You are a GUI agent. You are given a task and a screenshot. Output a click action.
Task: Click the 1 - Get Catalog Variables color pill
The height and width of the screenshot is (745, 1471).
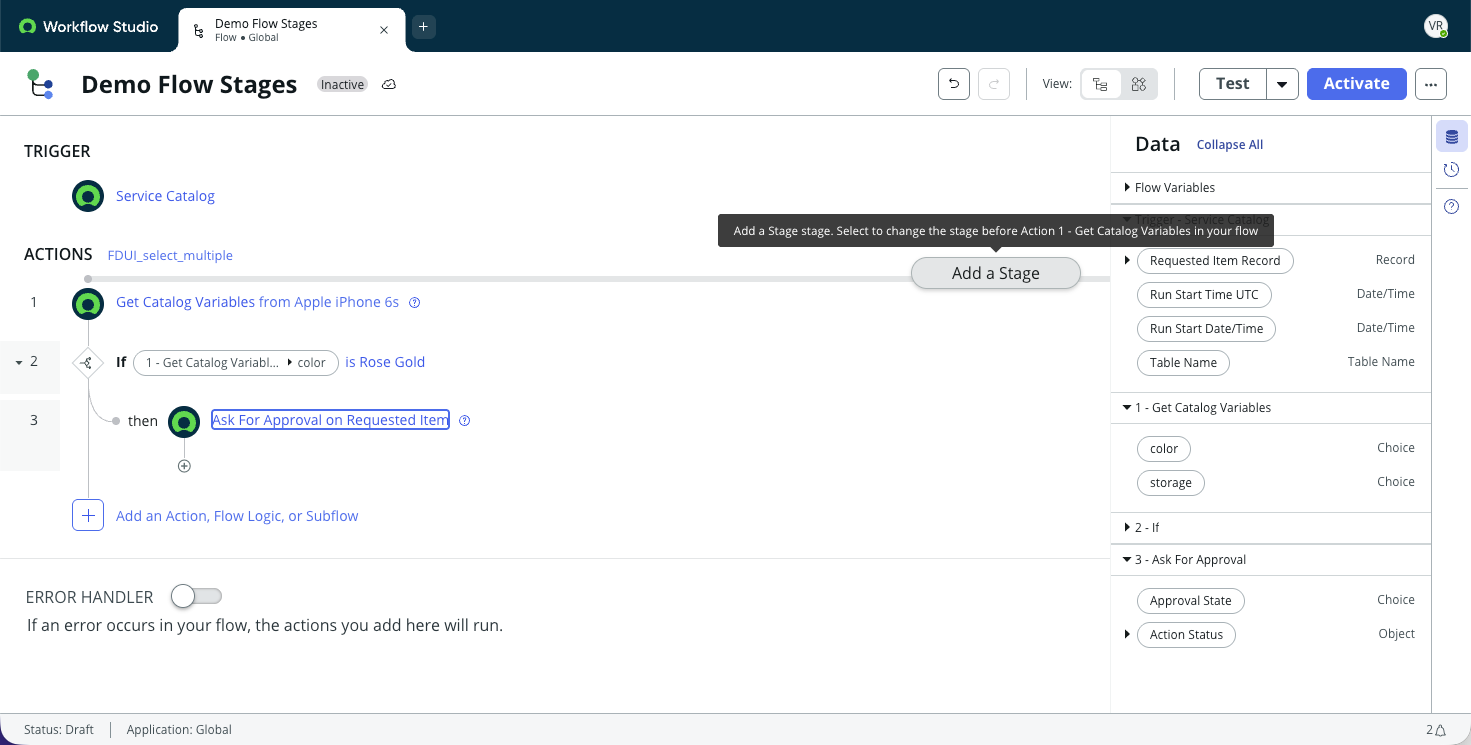[236, 362]
